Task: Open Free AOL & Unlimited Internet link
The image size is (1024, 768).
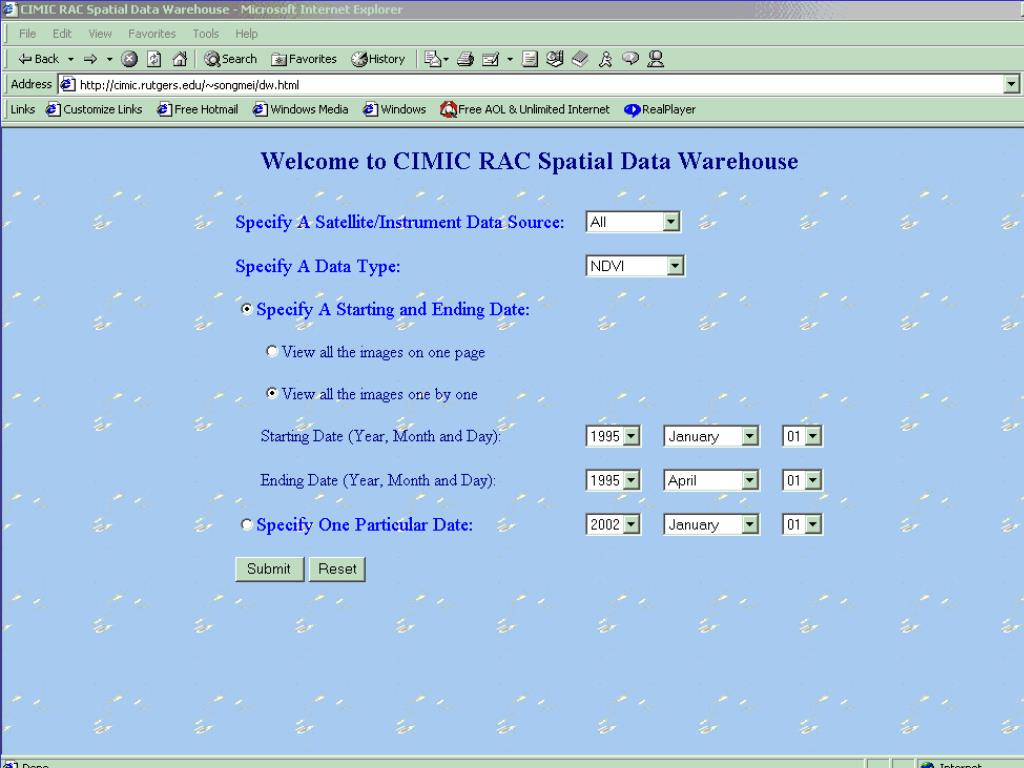Action: coord(525,110)
